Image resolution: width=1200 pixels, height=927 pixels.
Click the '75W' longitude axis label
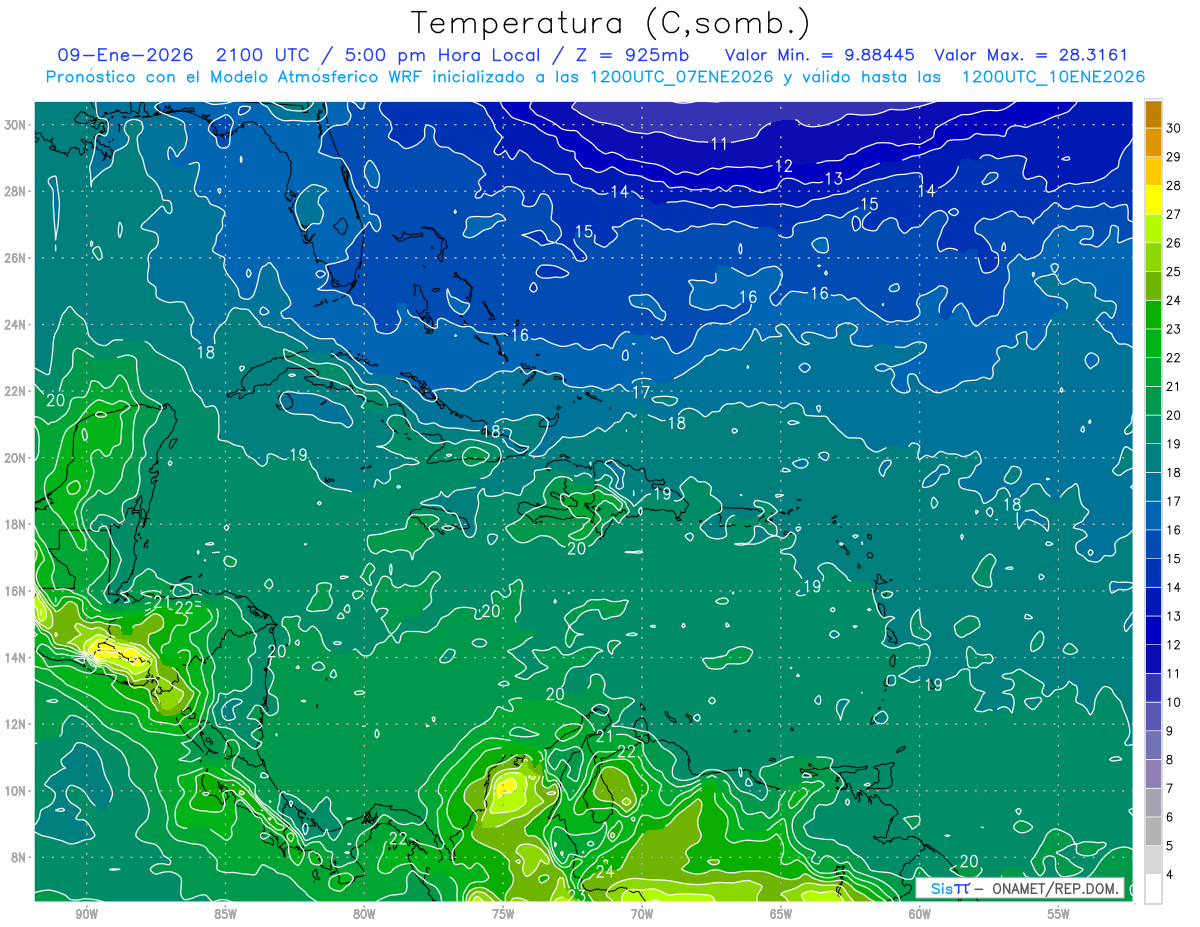pyautogui.click(x=503, y=914)
